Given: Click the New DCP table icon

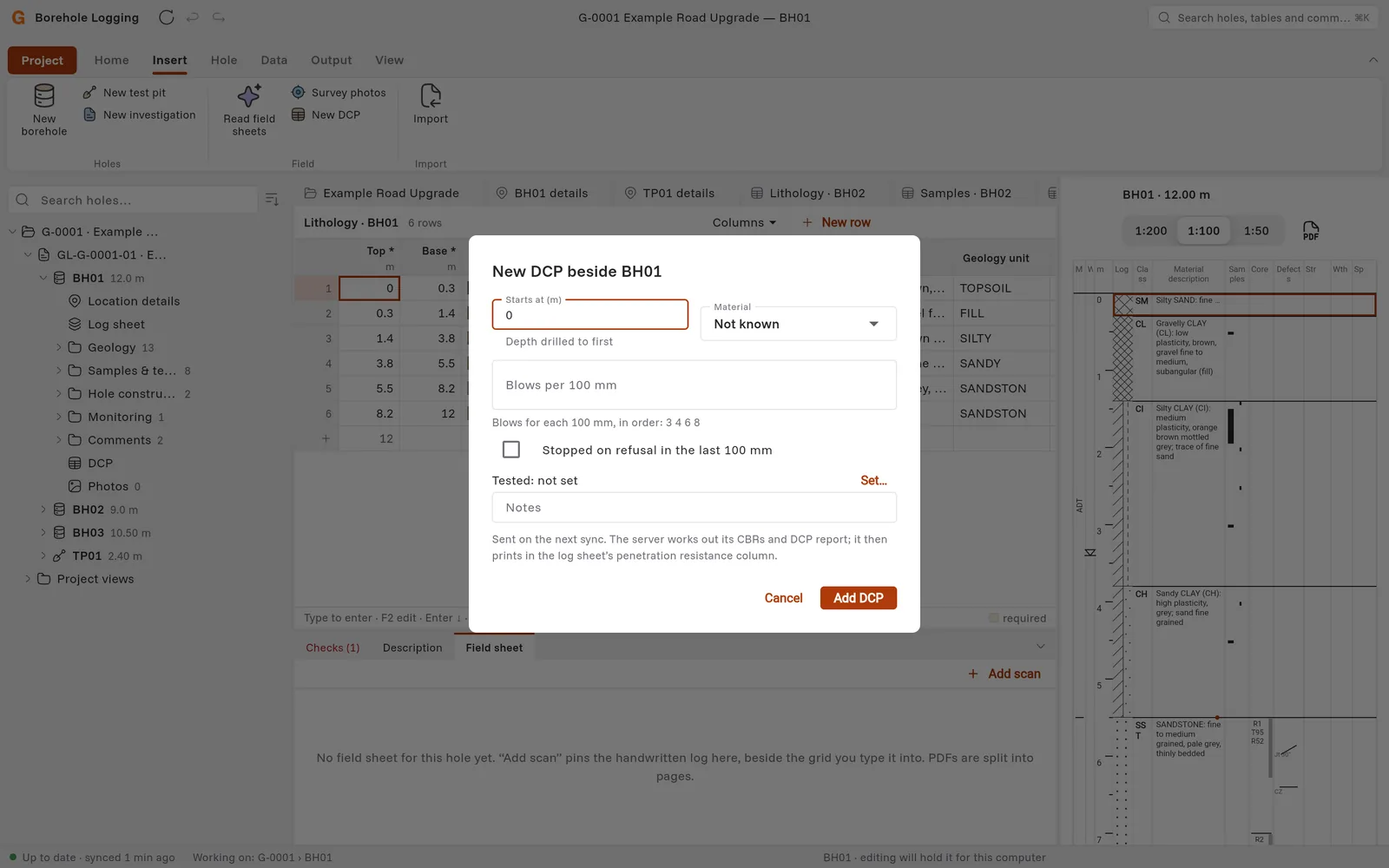Looking at the screenshot, I should (x=298, y=115).
